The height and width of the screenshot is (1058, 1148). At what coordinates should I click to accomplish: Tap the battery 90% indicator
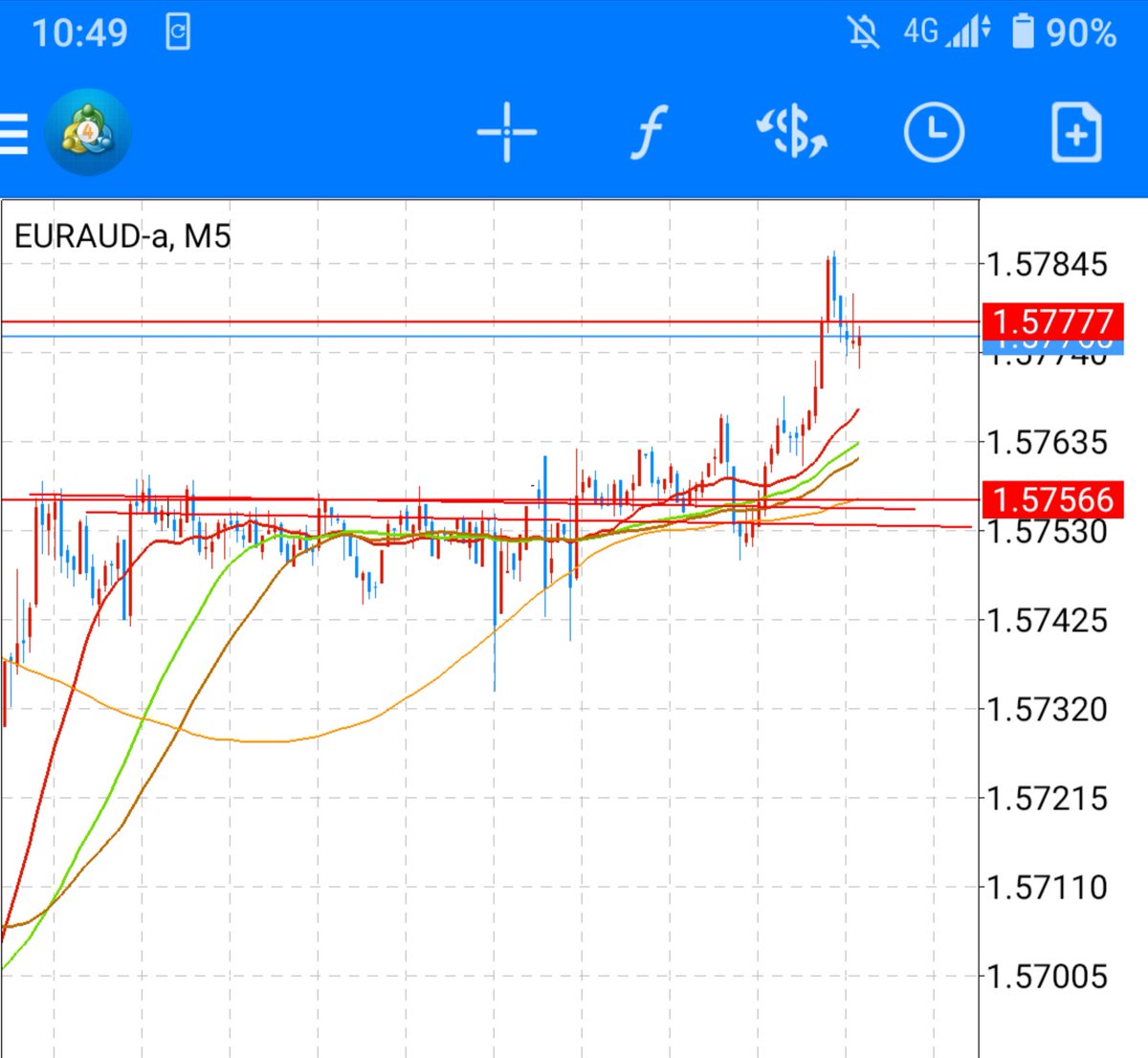point(1064,33)
